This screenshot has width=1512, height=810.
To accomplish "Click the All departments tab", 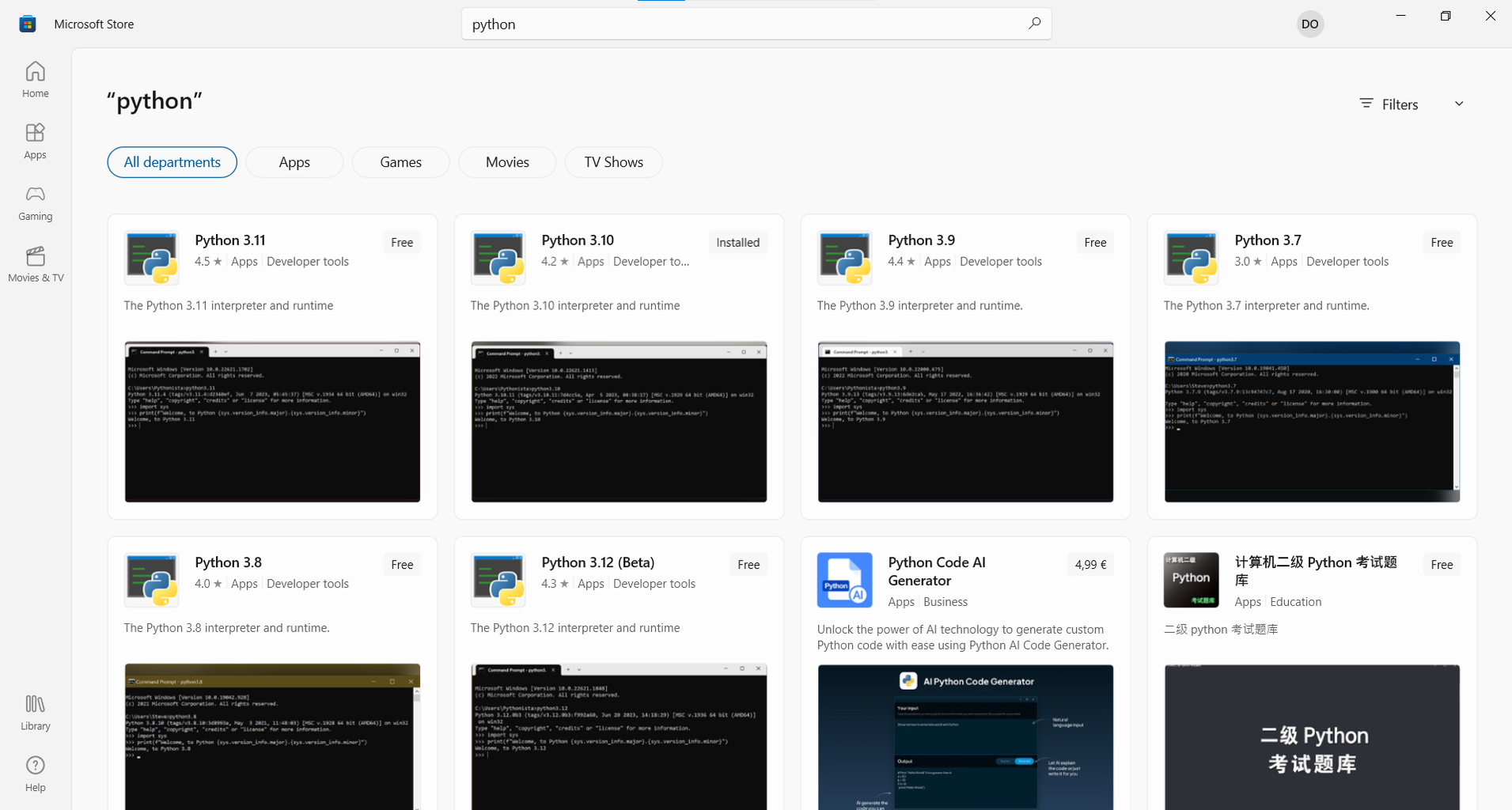I will click(171, 161).
